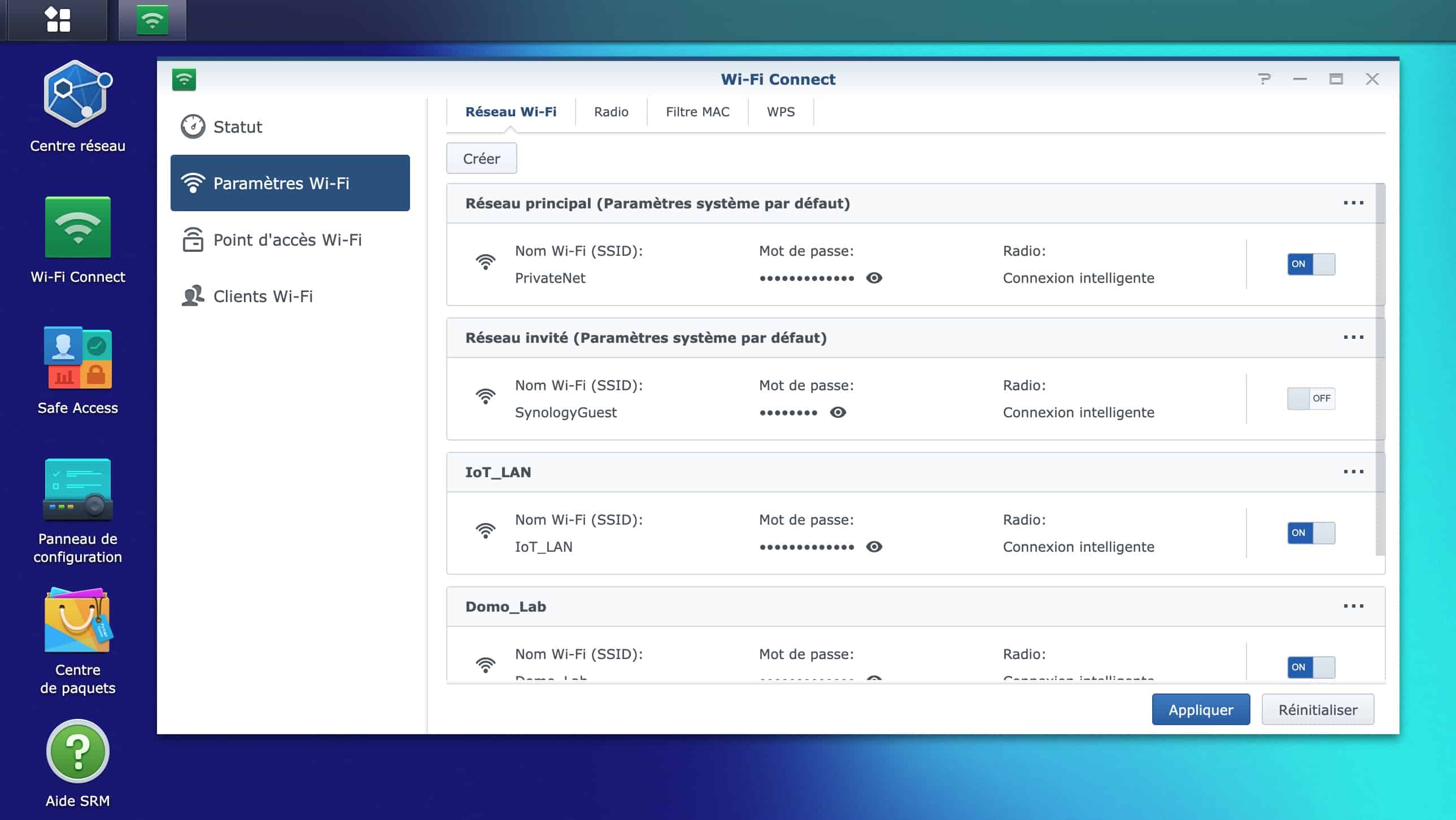Go to Statut in the sidebar
Screen dimensions: 1456x820
(290, 127)
